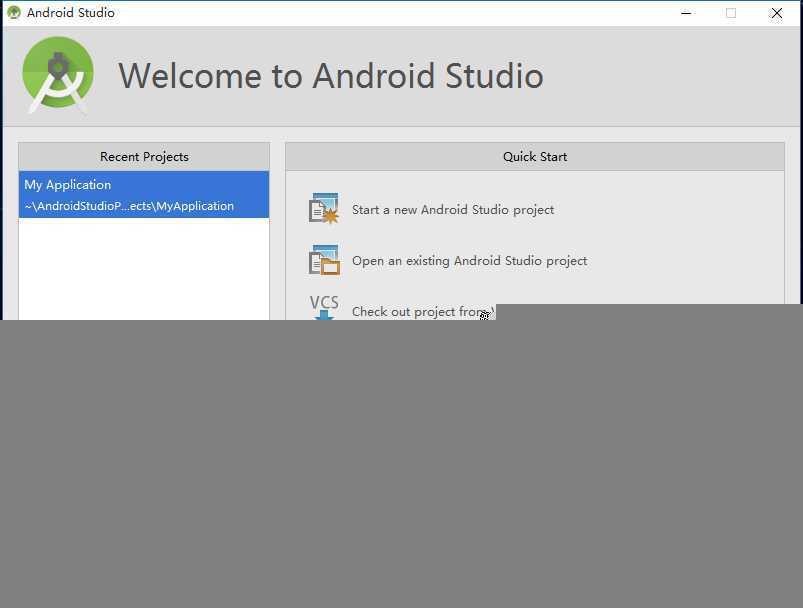The image size is (803, 608).
Task: Click the open existing project folder icon
Action: (x=324, y=260)
